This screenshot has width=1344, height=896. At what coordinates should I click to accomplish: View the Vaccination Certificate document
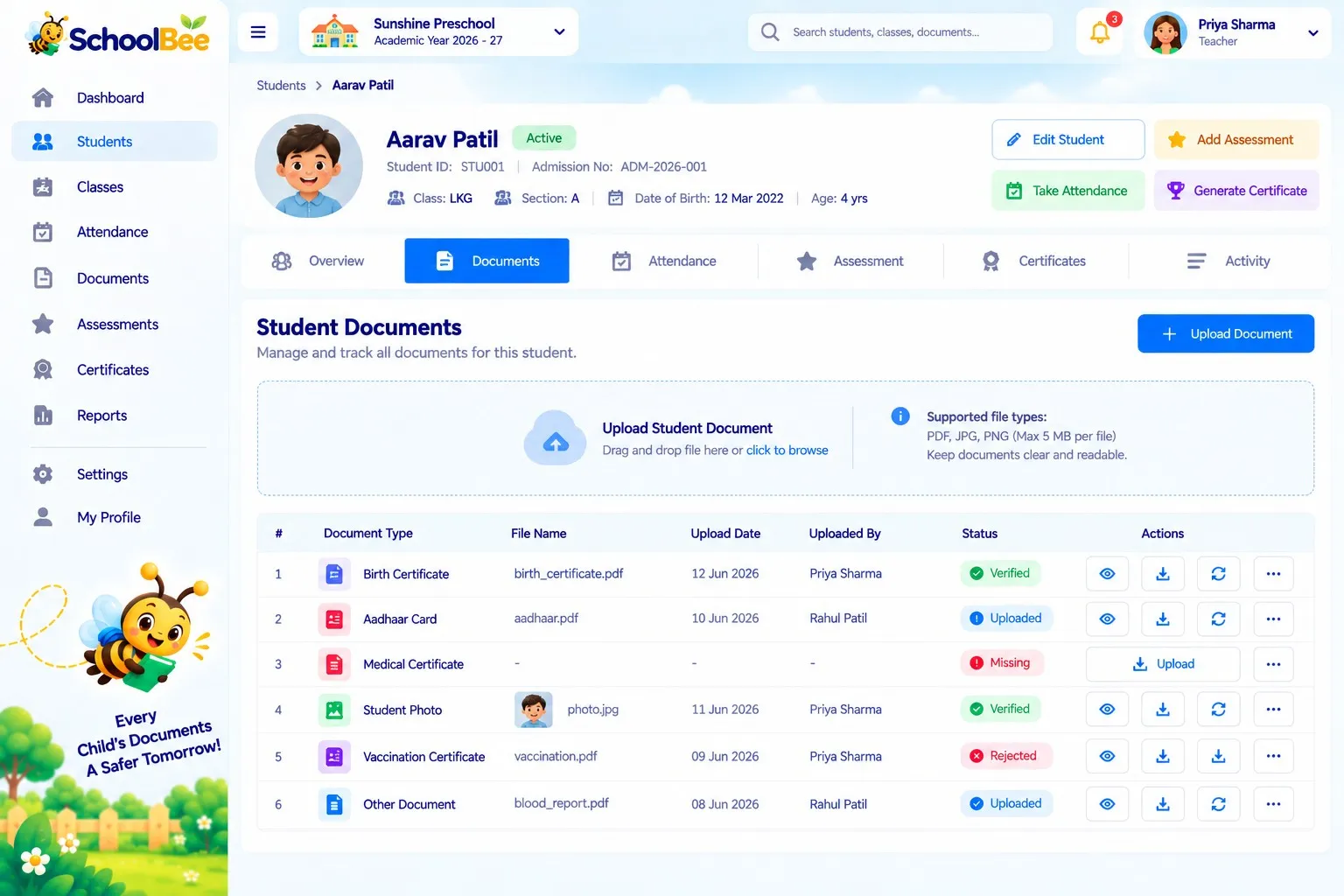click(1107, 756)
